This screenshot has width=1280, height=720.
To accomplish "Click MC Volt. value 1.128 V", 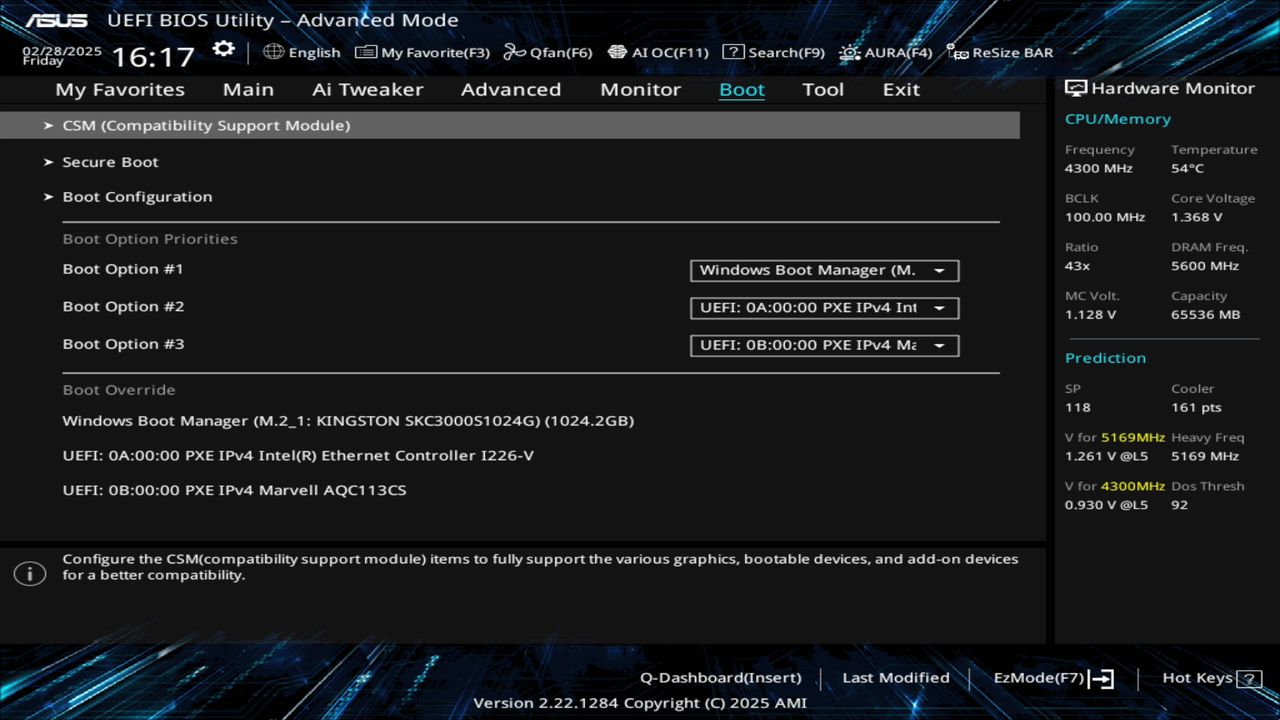I will pyautogui.click(x=1091, y=315).
